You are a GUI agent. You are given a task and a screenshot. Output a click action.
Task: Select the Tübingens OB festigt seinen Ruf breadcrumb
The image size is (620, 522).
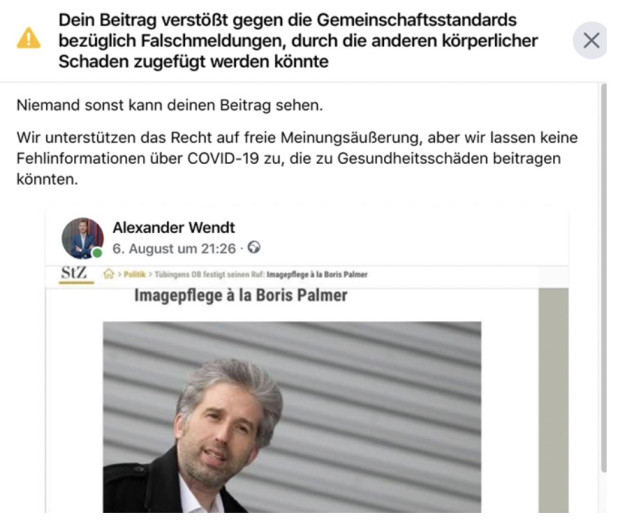210,274
